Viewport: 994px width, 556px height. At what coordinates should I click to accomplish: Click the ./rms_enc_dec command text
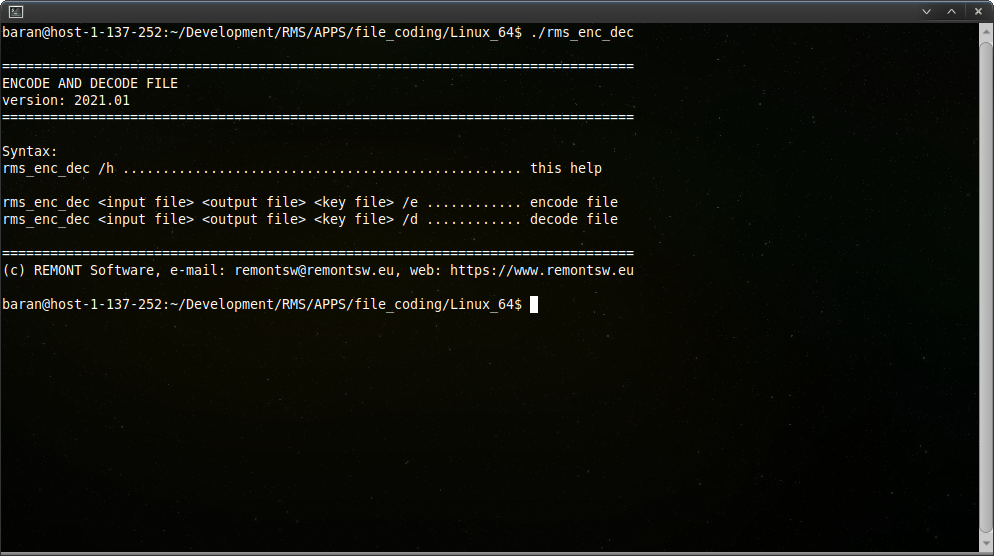point(582,32)
